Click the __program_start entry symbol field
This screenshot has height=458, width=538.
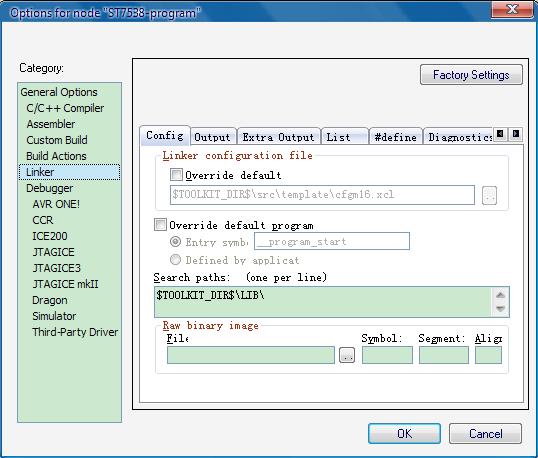point(332,241)
